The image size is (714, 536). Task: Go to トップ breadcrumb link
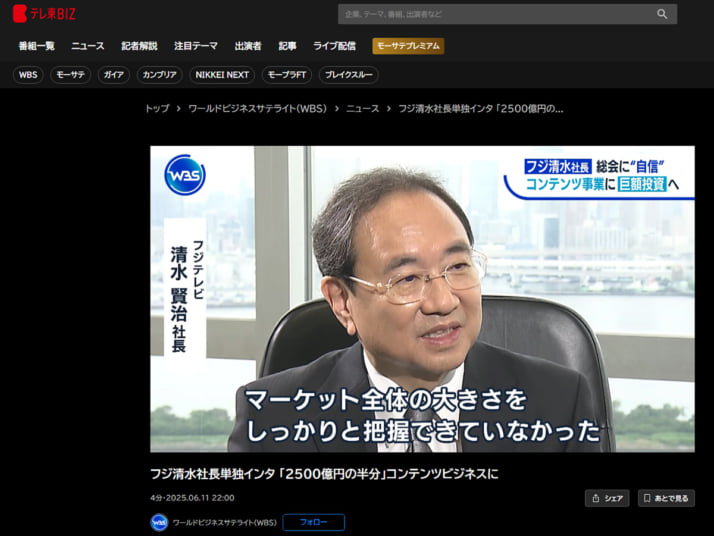click(157, 108)
